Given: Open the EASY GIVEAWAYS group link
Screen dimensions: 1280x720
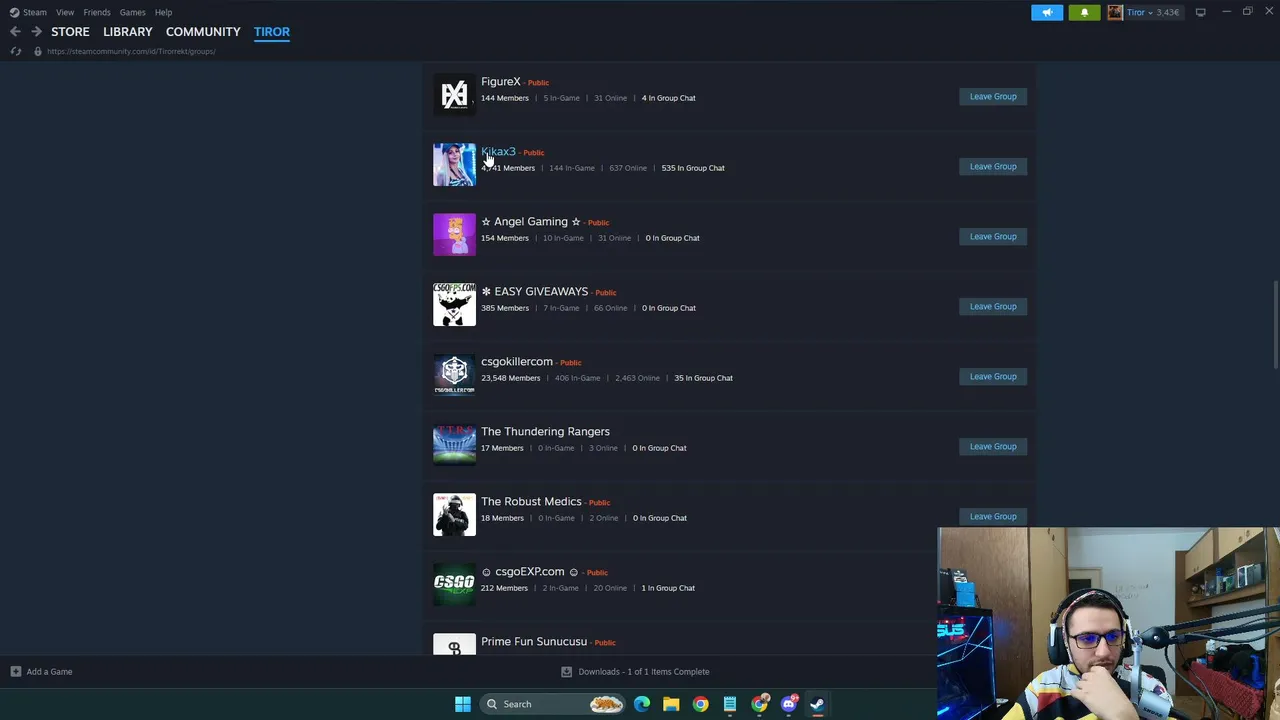Looking at the screenshot, I should pyautogui.click(x=535, y=292).
